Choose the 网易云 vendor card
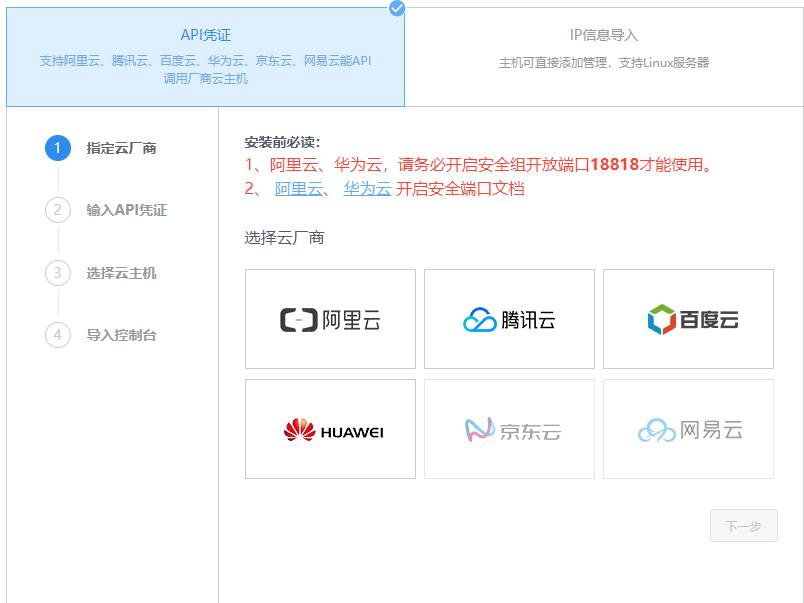 pos(688,429)
